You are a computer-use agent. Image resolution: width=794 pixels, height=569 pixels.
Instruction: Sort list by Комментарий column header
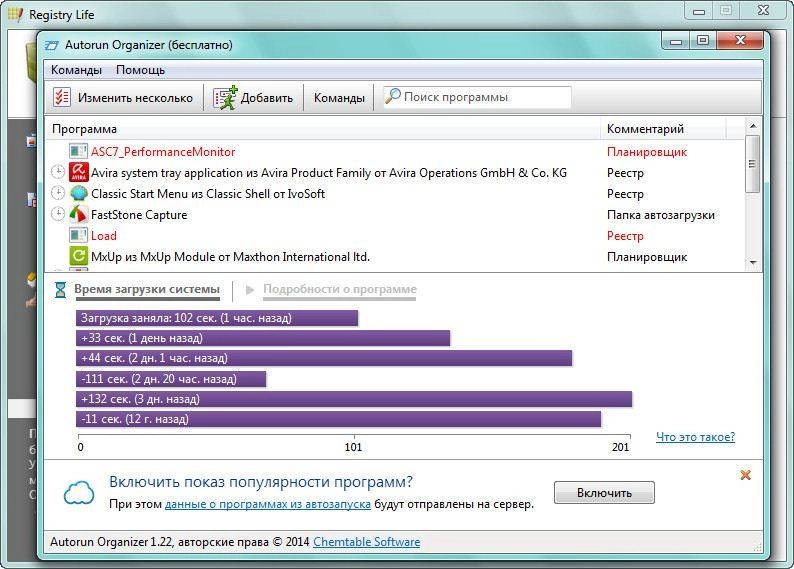point(663,129)
